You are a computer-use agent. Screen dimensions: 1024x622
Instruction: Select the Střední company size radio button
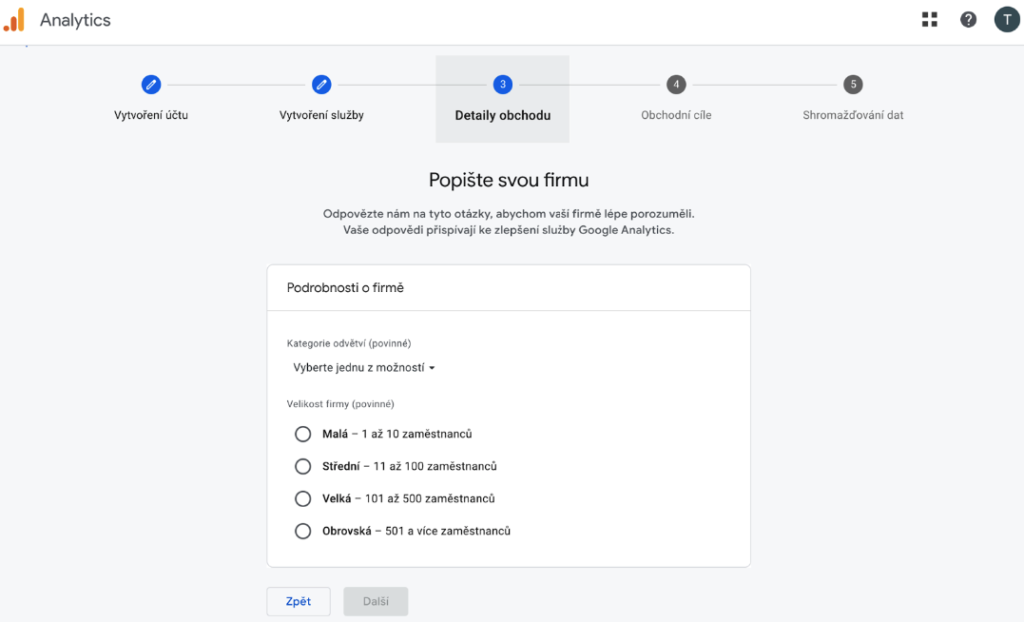coord(303,466)
